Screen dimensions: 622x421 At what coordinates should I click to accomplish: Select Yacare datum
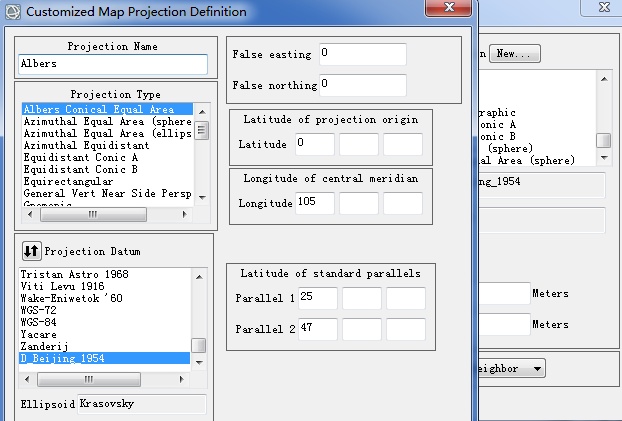pos(105,334)
